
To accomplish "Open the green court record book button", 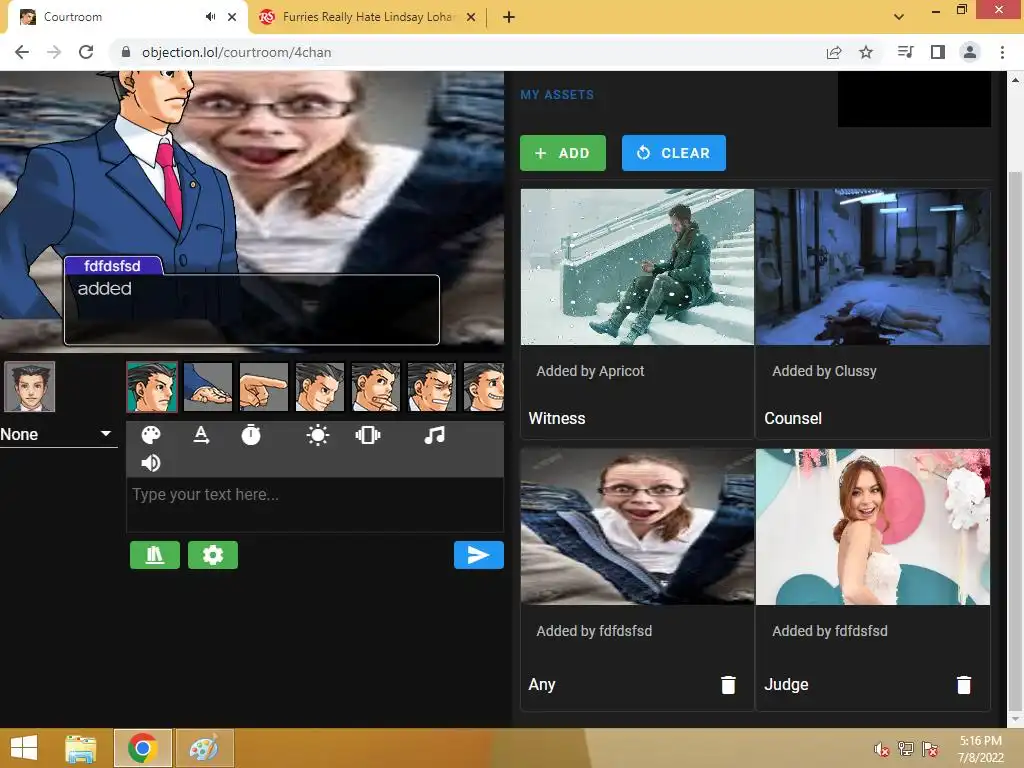I will coord(155,555).
